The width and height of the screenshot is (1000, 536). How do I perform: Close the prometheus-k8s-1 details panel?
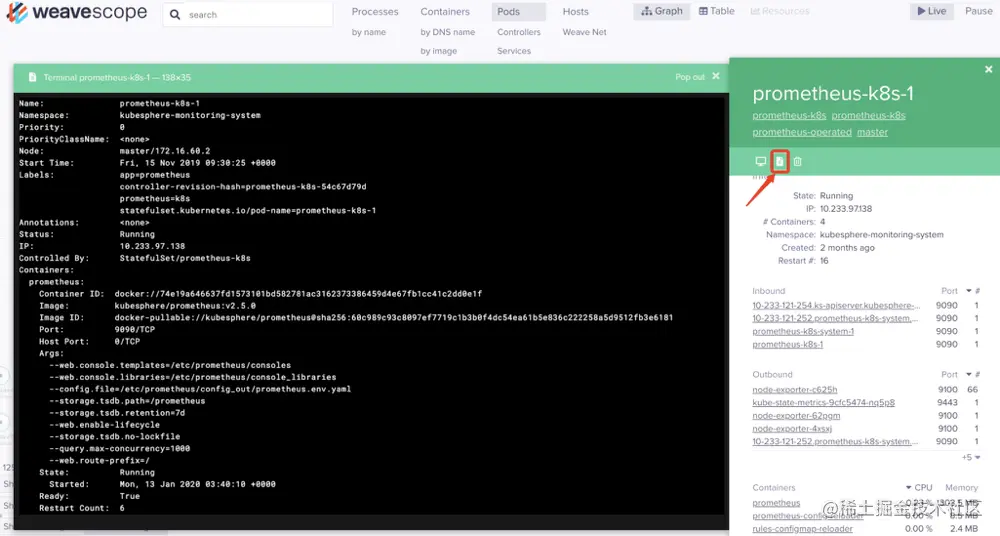988,69
